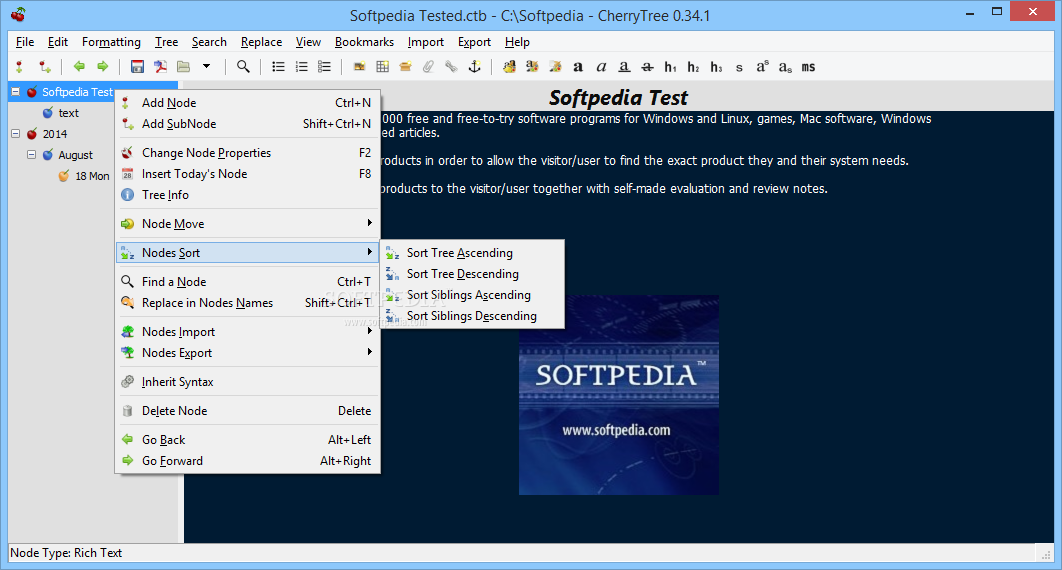Select the '18 Mon' tree node
The width and height of the screenshot is (1062, 570).
(x=92, y=176)
